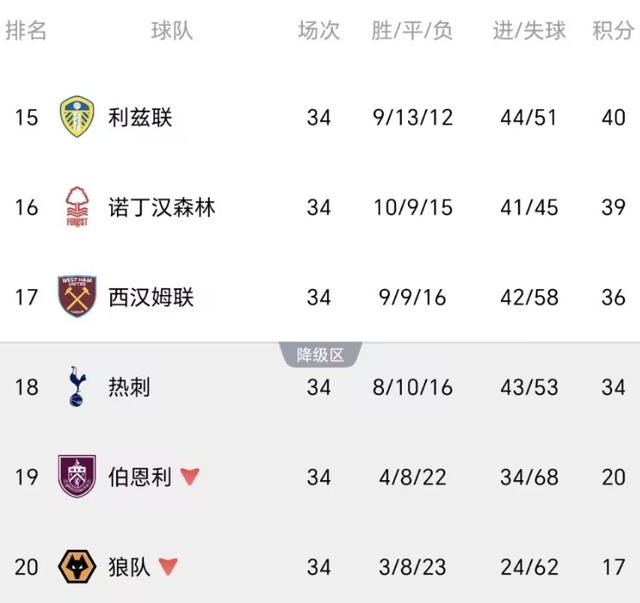Click the red arrow beside 狼队
Image resolution: width=640 pixels, height=603 pixels.
pyautogui.click(x=169, y=567)
